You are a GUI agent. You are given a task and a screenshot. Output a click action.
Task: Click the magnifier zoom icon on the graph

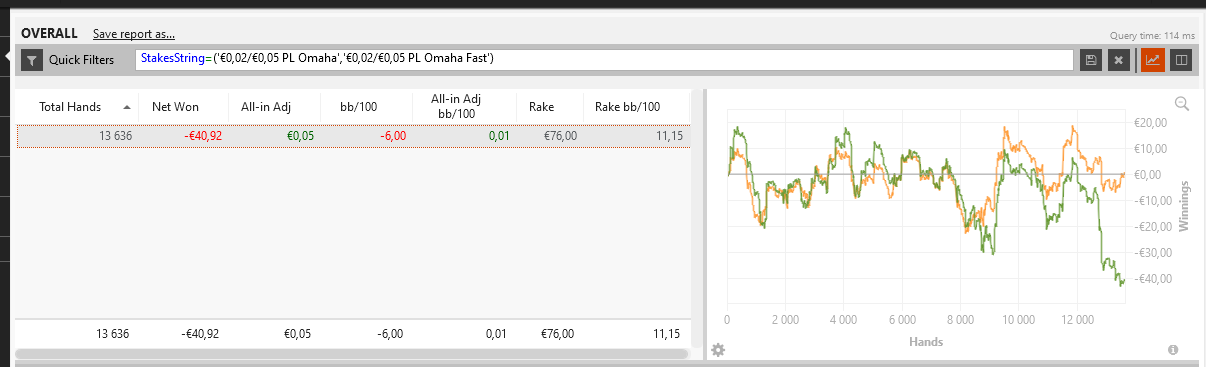click(1181, 104)
